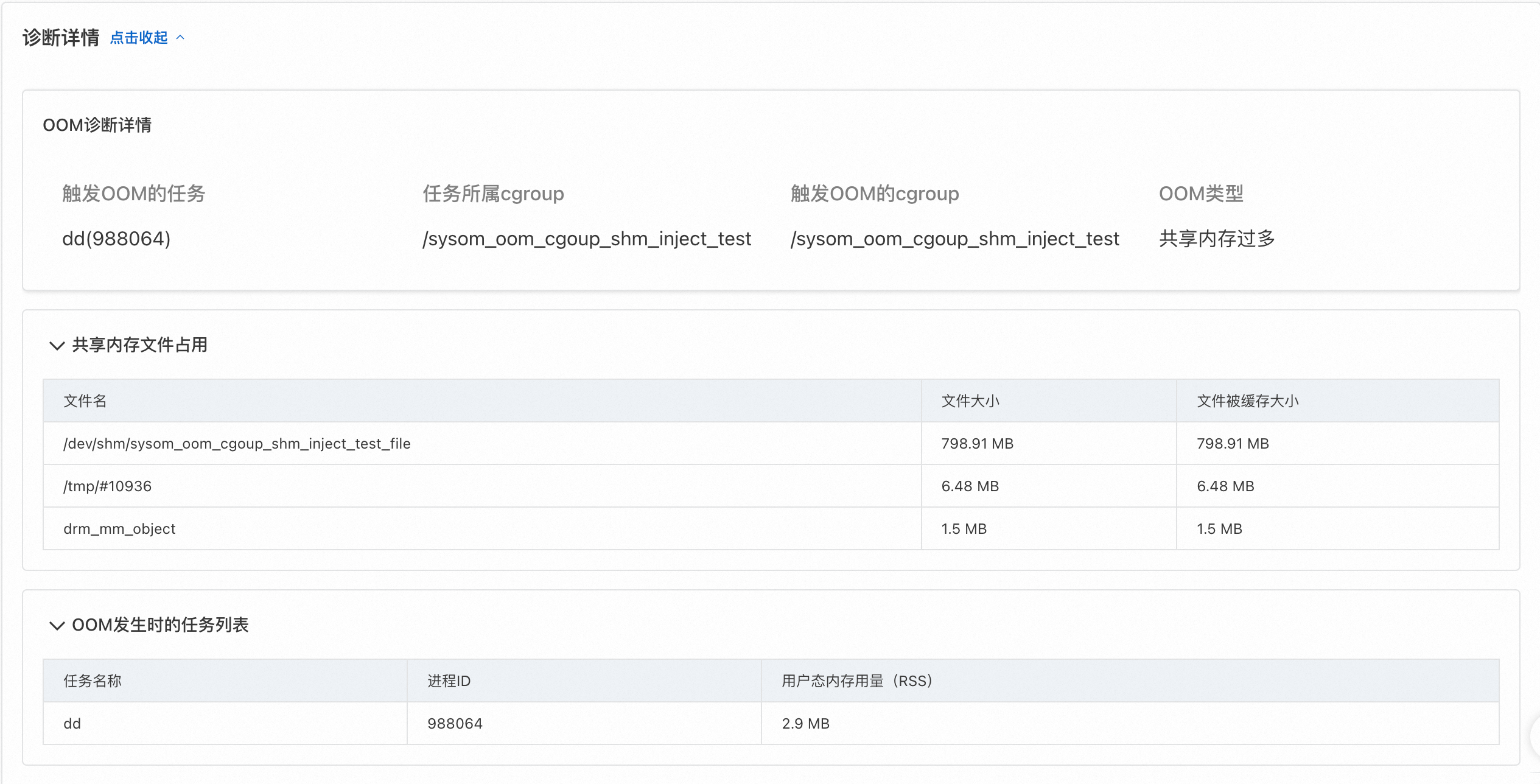Image resolution: width=1540 pixels, height=784 pixels.
Task: Select the 共享内存过多 OOM type value
Action: pyautogui.click(x=1217, y=239)
